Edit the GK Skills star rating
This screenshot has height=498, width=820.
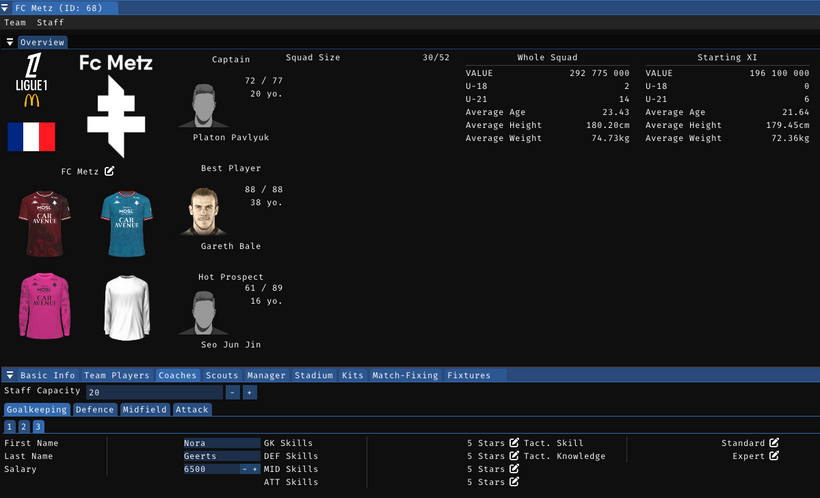click(x=514, y=443)
